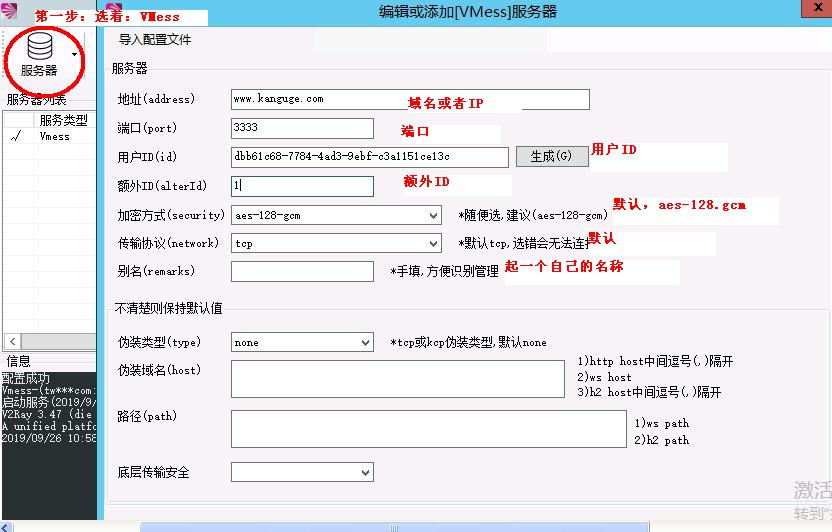This screenshot has height=532, width=832.
Task: Open the 伪装类型 (type) dropdown
Action: click(x=365, y=342)
